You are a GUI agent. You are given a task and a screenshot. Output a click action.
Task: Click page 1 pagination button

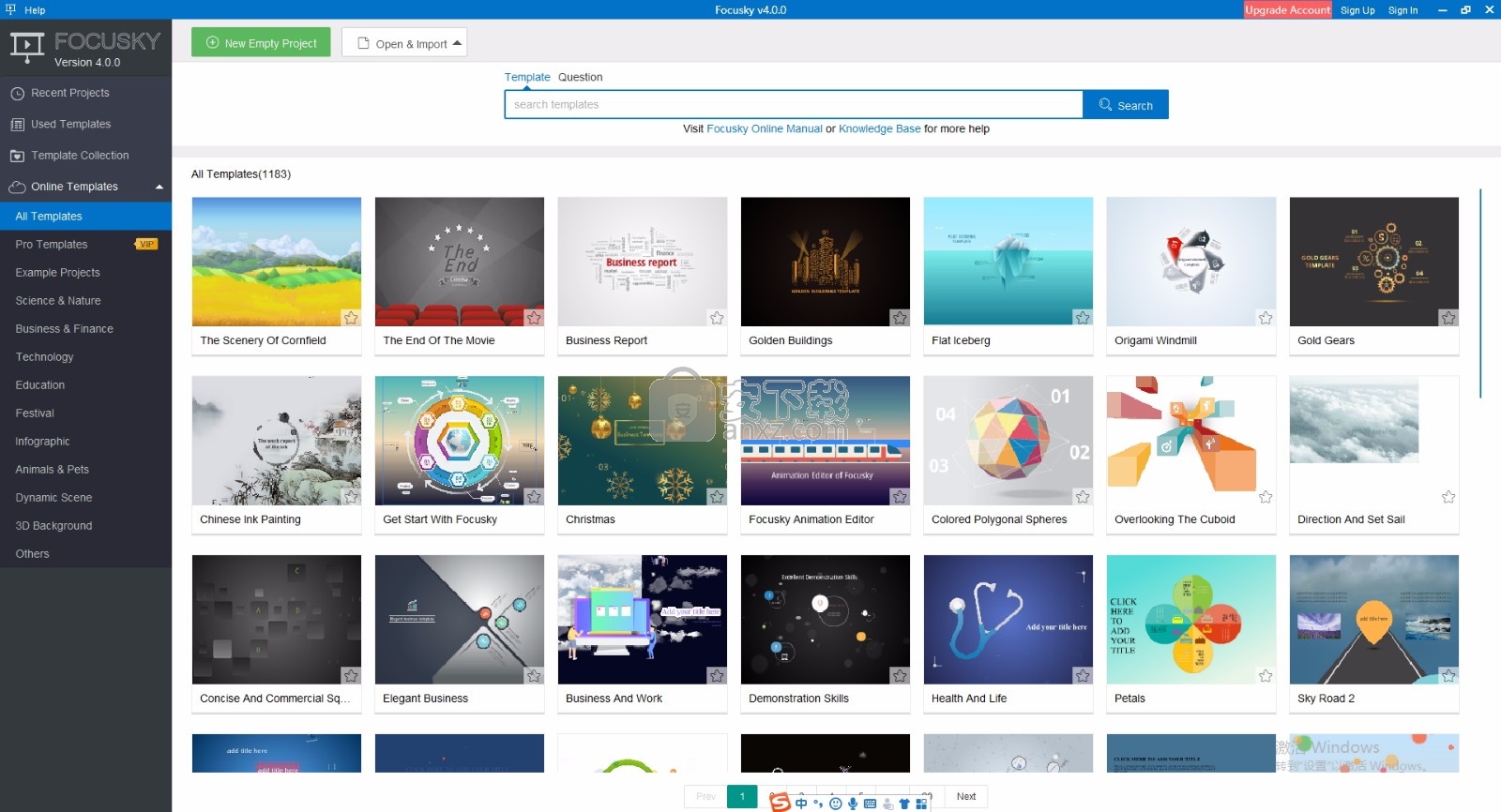(742, 796)
